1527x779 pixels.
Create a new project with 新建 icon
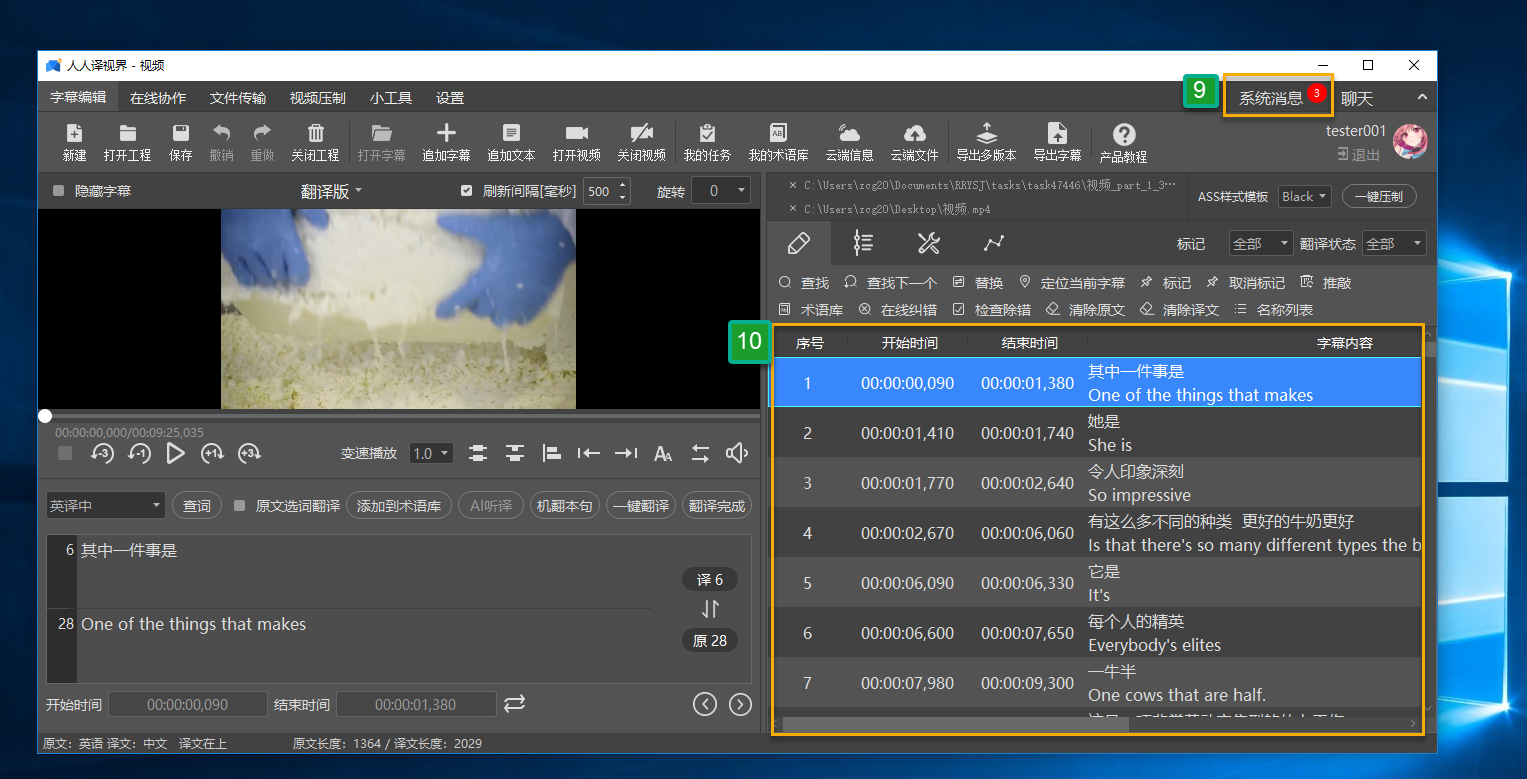click(76, 140)
